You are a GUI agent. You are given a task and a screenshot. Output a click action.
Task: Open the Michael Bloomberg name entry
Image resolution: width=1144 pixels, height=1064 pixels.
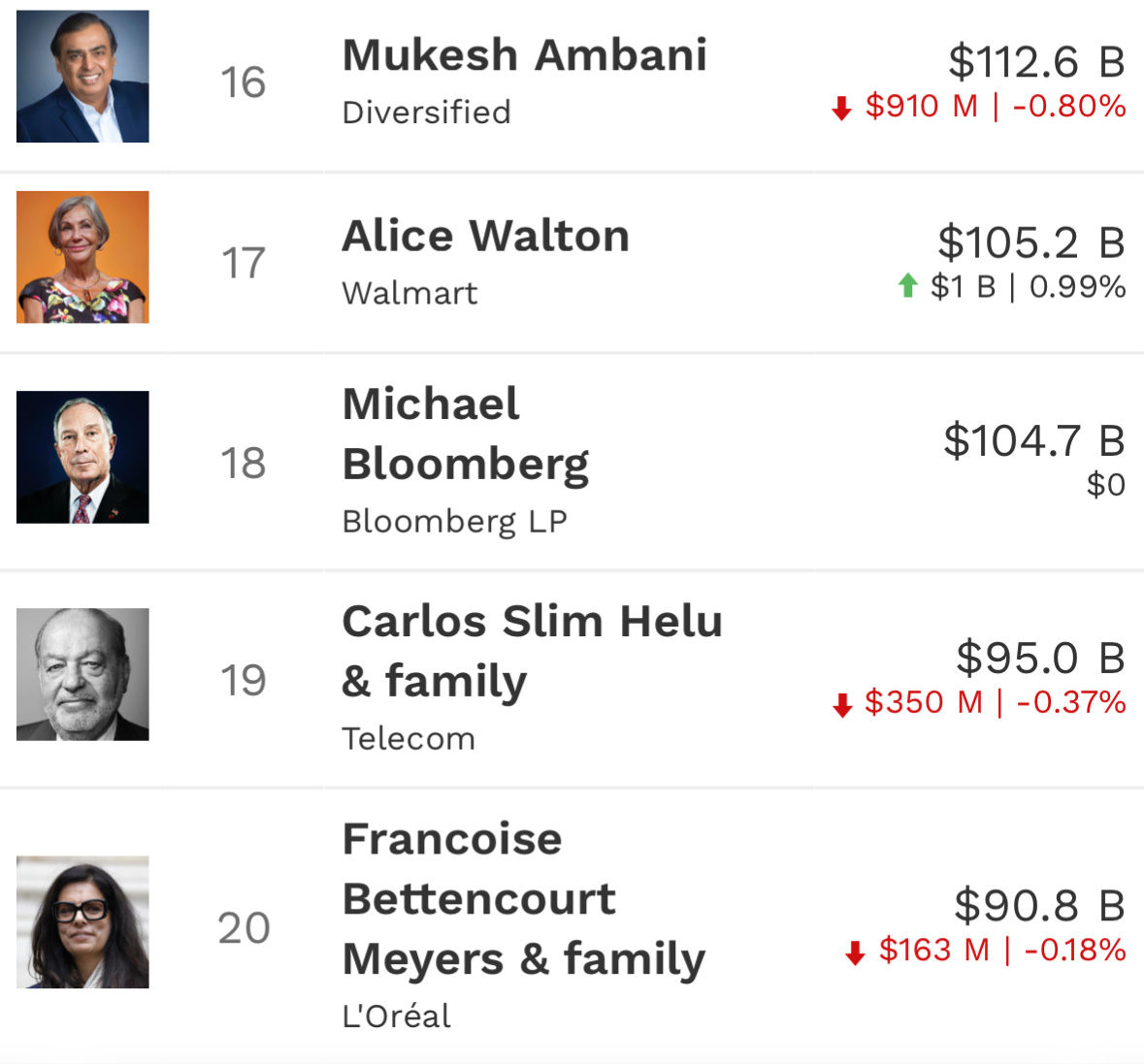point(466,434)
